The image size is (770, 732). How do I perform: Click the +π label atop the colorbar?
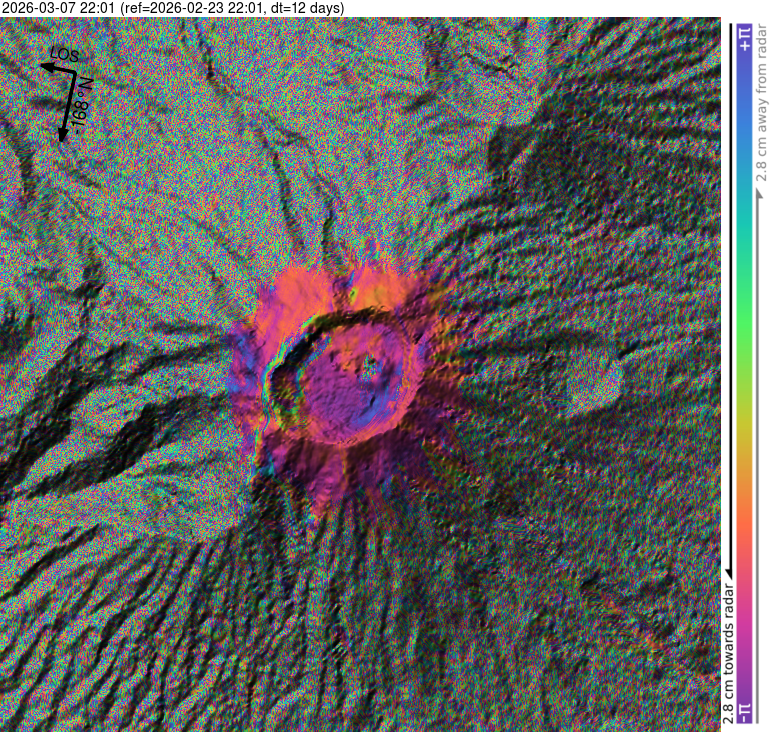point(743,39)
